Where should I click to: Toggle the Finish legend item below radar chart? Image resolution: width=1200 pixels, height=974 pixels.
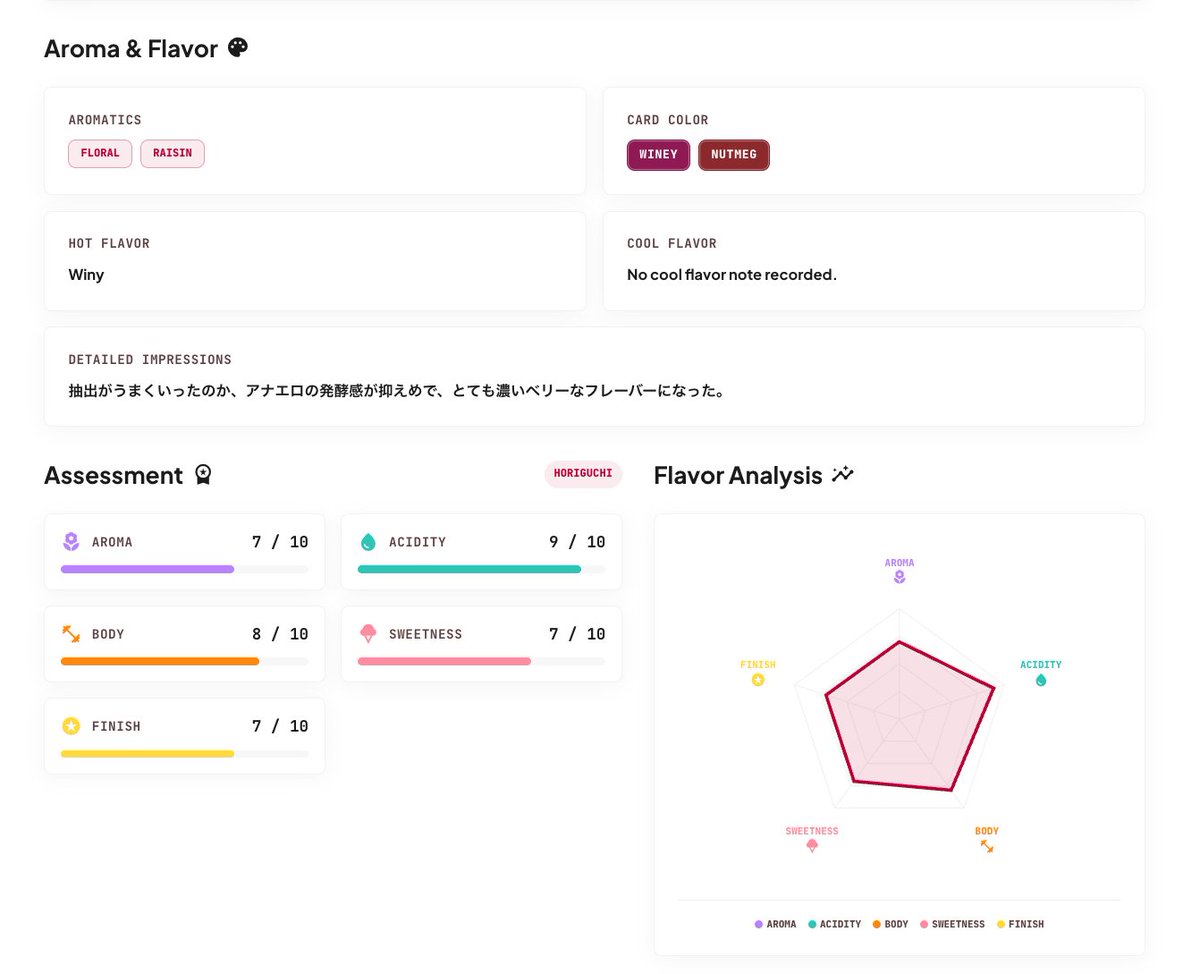point(1020,924)
